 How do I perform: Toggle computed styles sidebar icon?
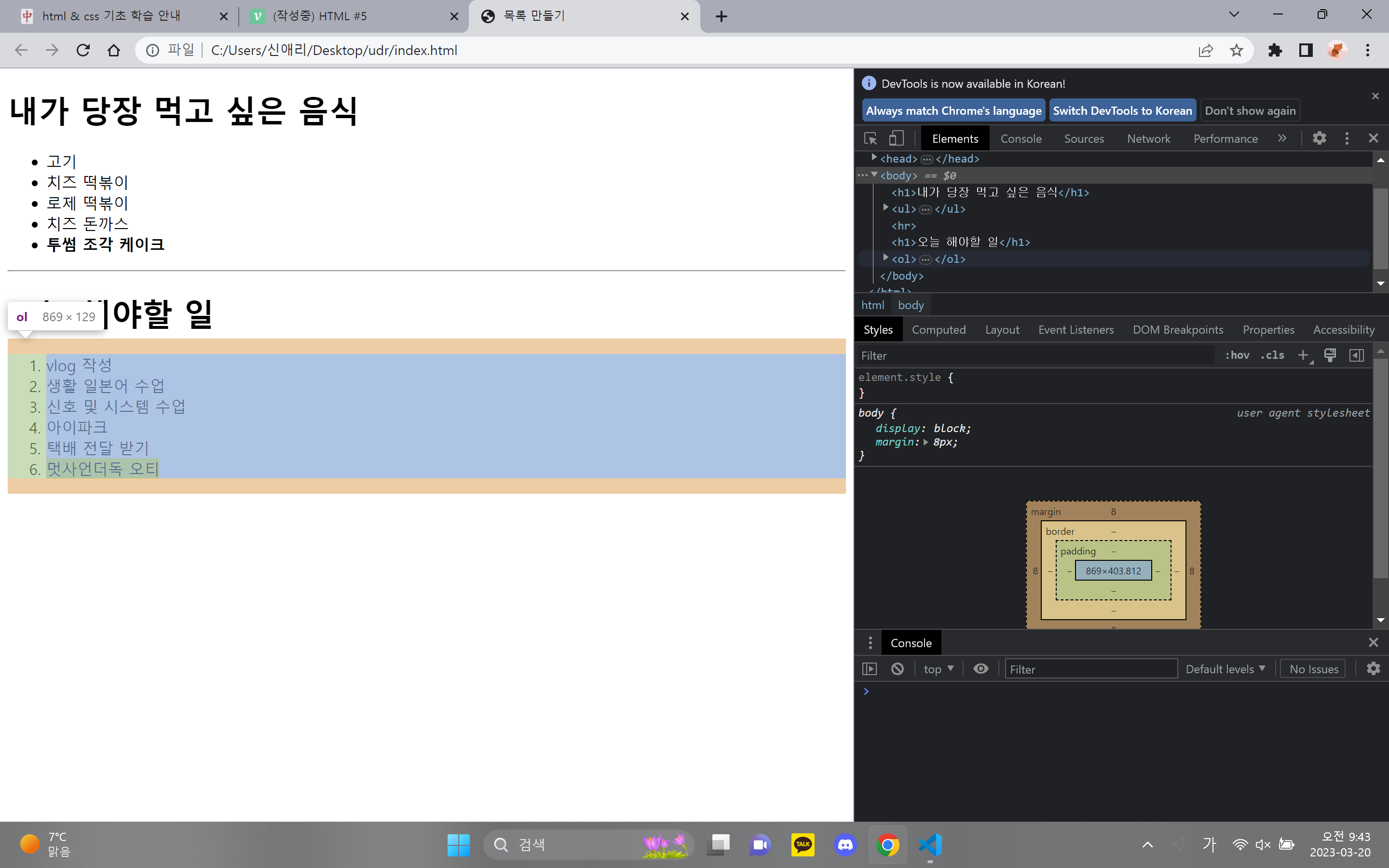click(1356, 355)
